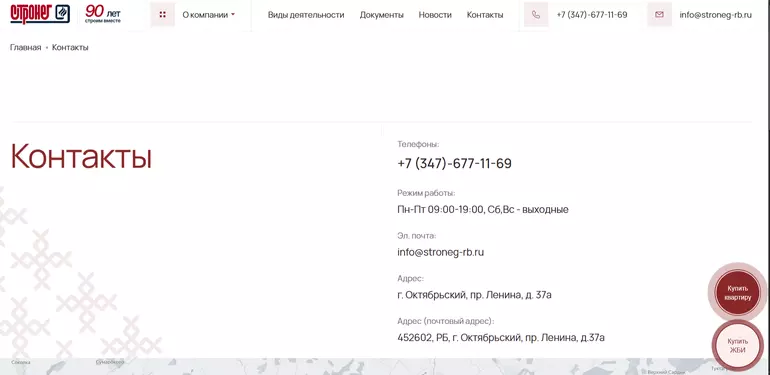Viewport: 770px width, 375px height.
Task: Click the Stroneg company logo
Action: click(x=40, y=14)
